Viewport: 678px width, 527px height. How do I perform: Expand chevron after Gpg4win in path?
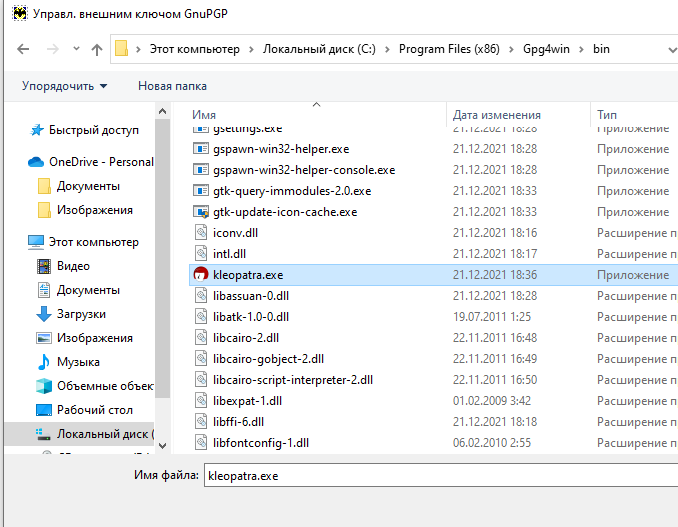tap(581, 49)
